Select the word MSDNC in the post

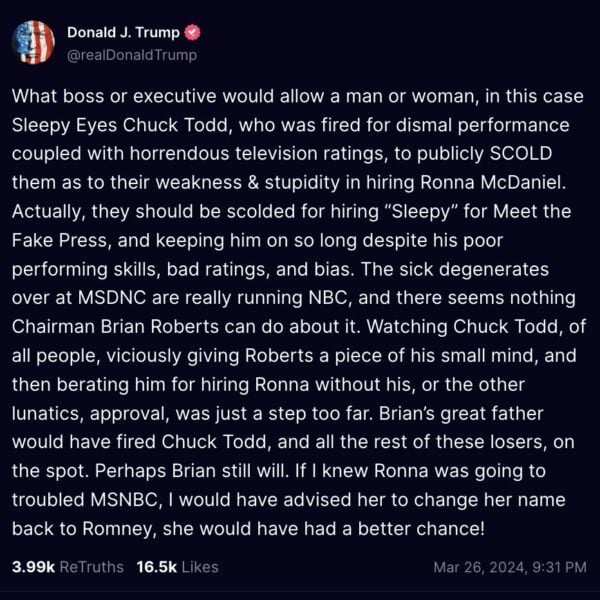pos(112,298)
